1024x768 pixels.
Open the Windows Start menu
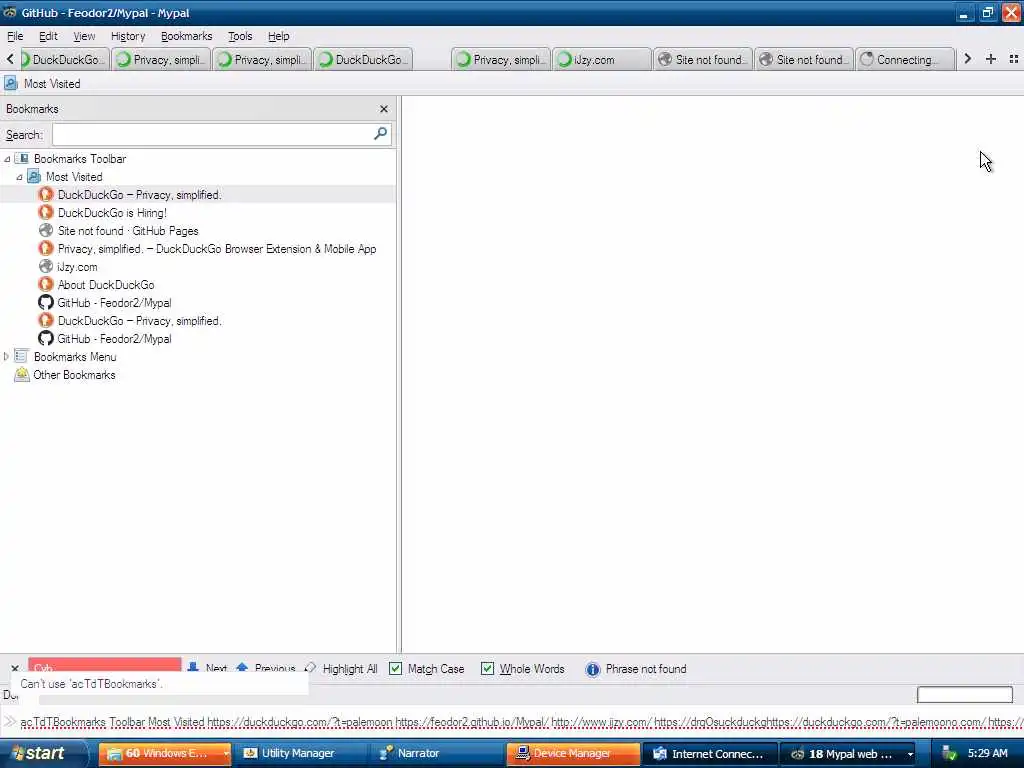click(43, 754)
